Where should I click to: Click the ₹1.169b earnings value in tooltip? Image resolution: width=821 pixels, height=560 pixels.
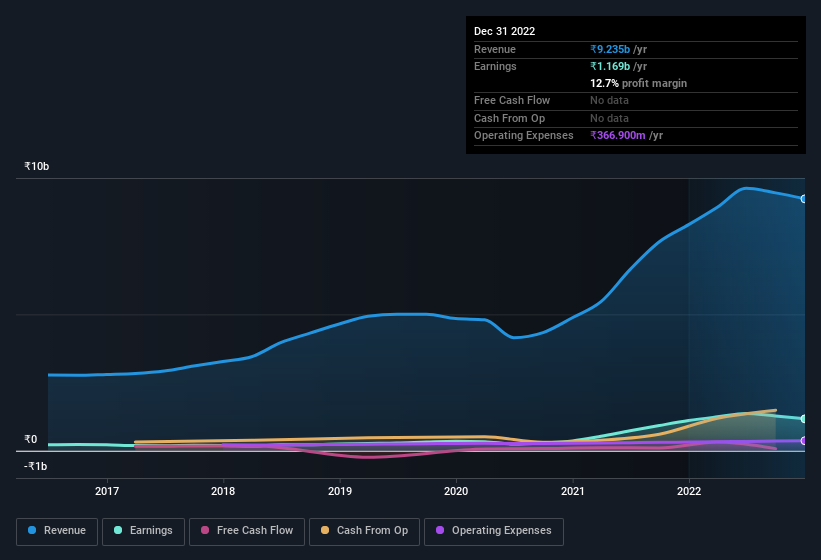(610, 66)
